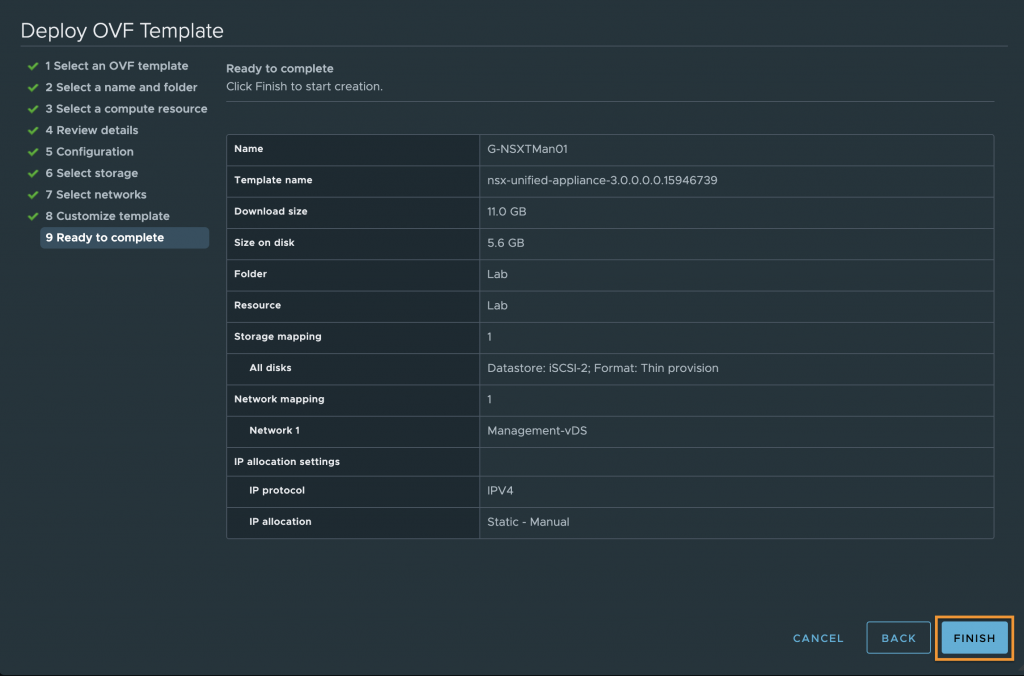This screenshot has width=1024, height=676.
Task: Navigate to step 6 Select storage
Action: click(92, 173)
